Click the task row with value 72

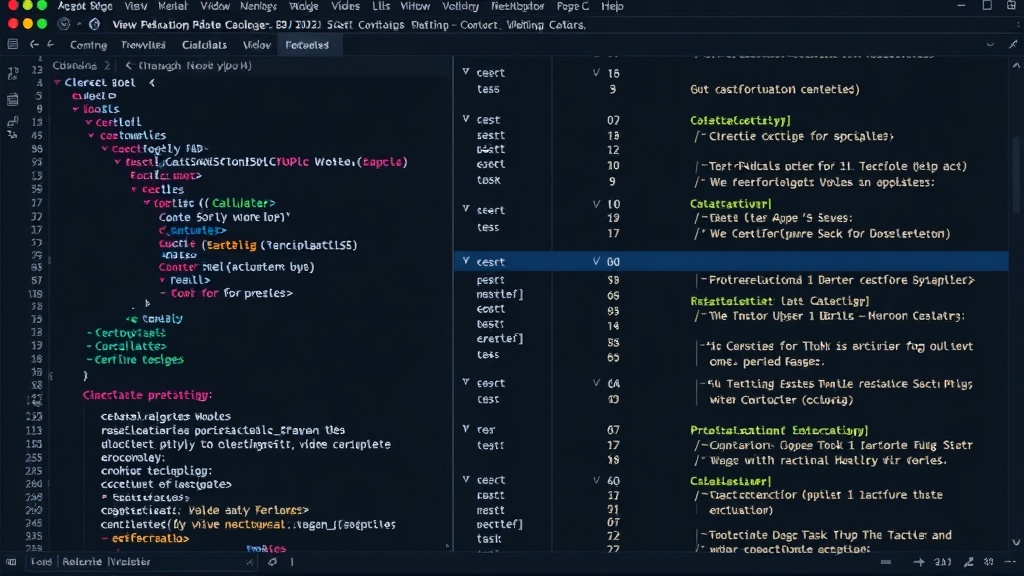[x=548, y=537]
